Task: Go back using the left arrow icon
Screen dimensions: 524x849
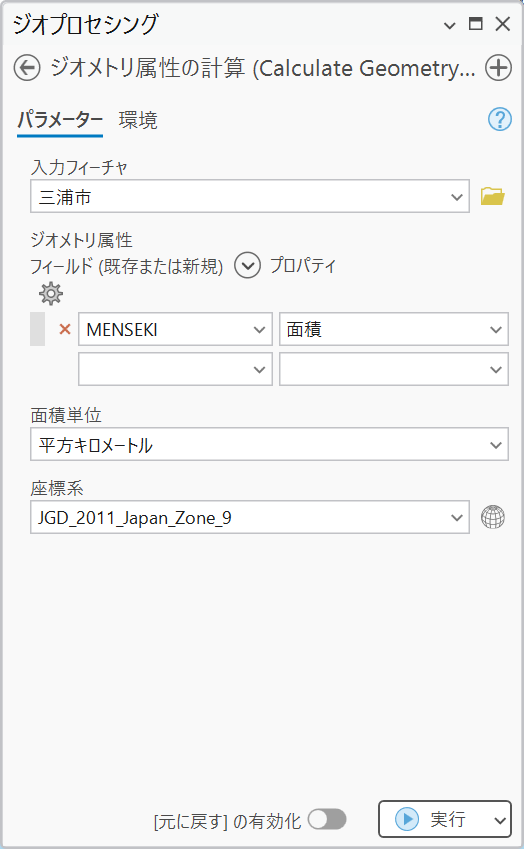Action: 27,68
